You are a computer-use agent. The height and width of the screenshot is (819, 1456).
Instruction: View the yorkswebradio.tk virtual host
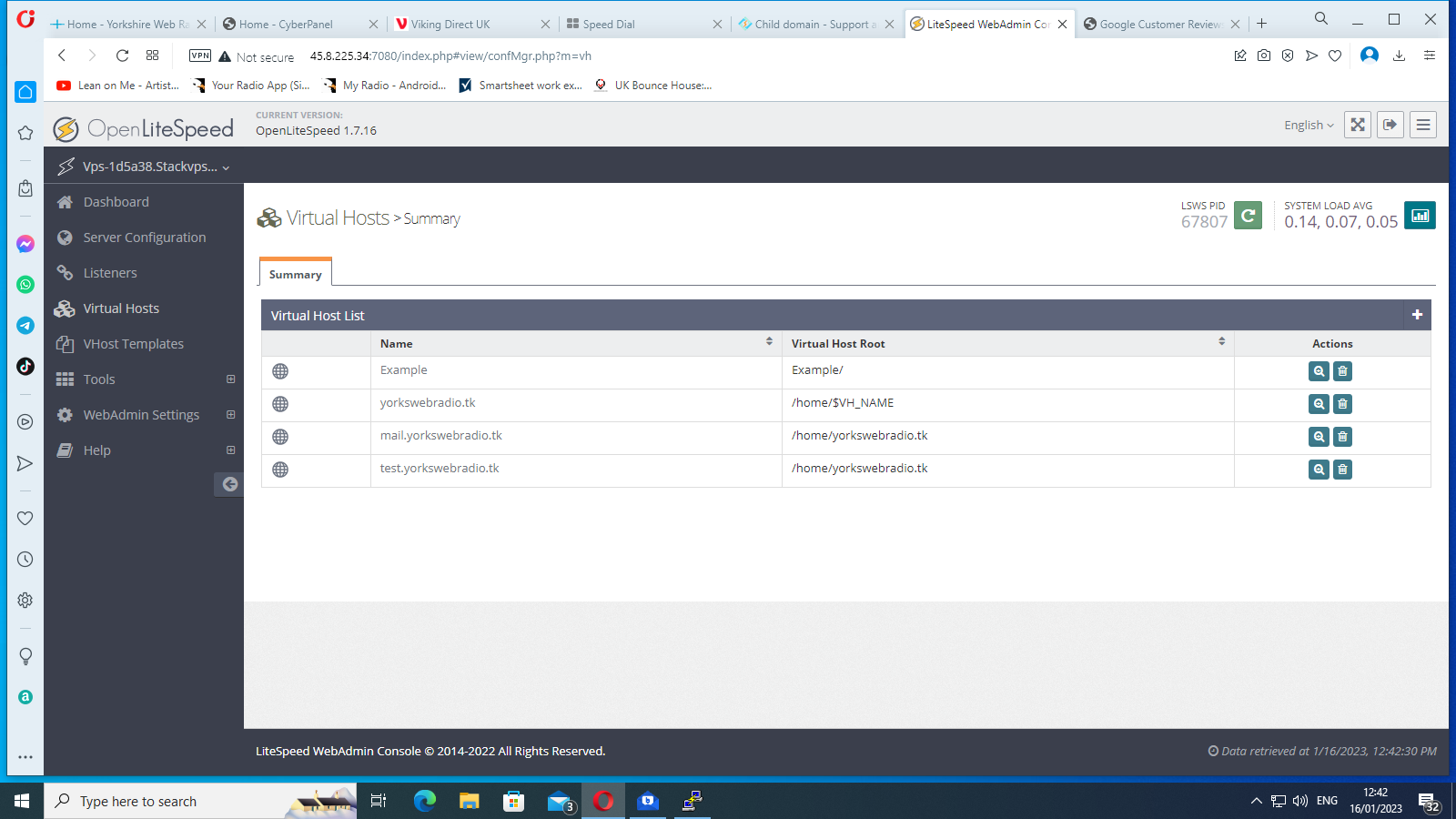(1319, 404)
